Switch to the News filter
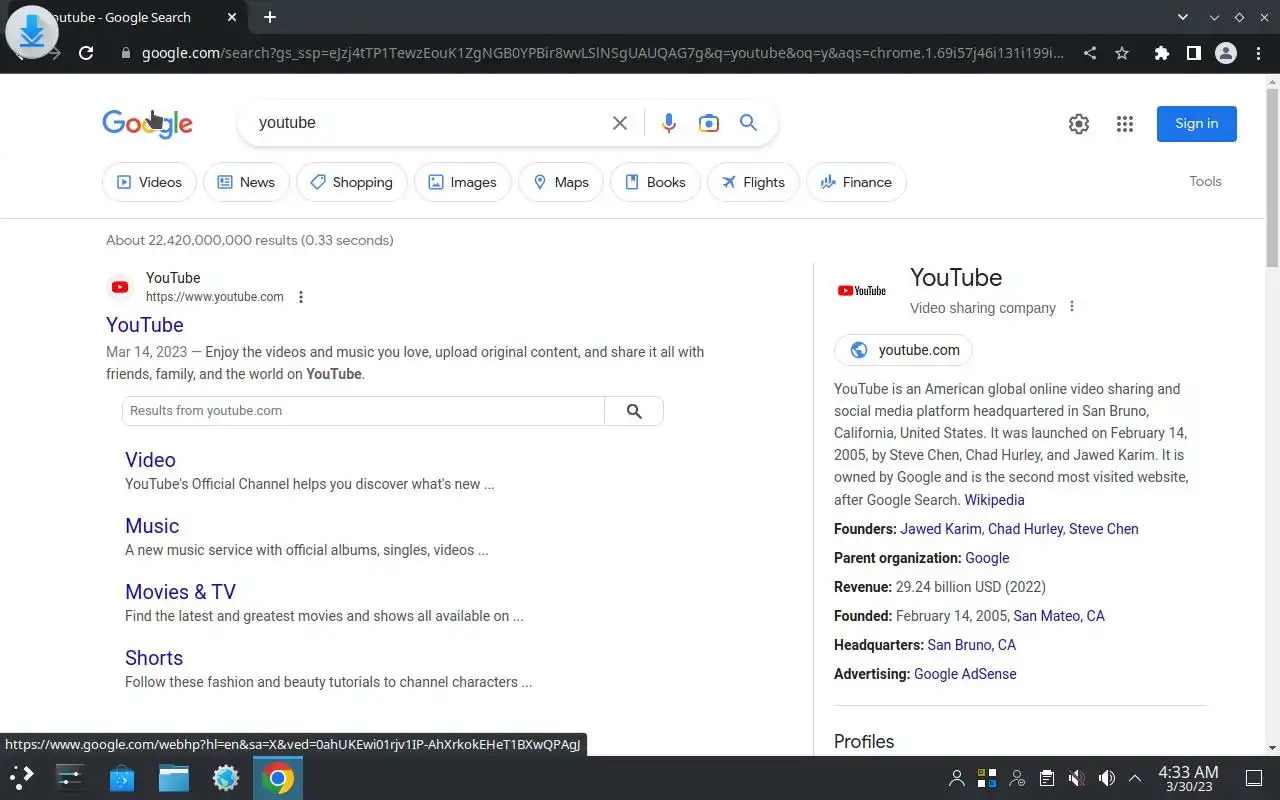Image resolution: width=1280 pixels, height=800 pixels. (246, 182)
